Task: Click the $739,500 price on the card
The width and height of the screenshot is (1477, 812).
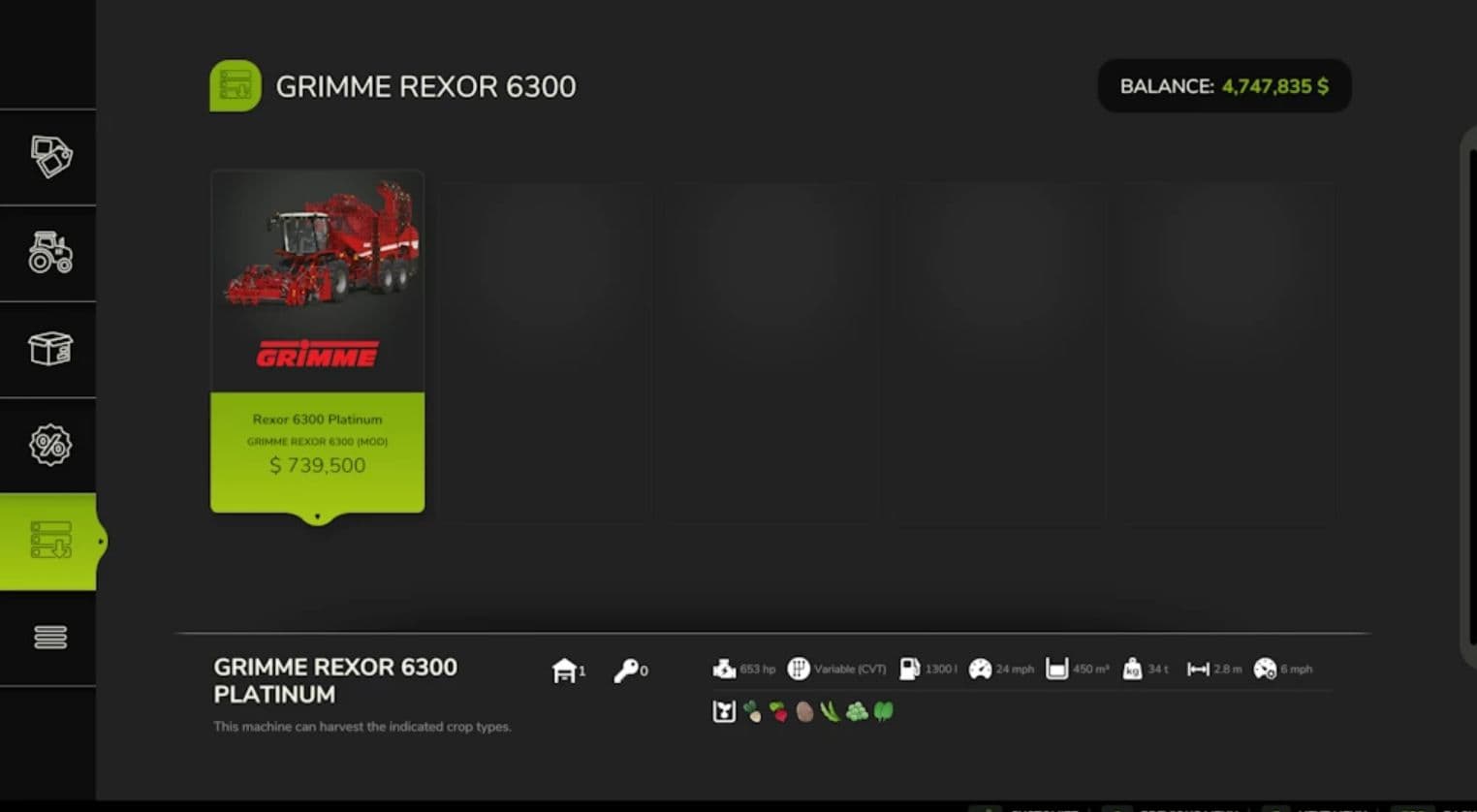Action: 317,465
